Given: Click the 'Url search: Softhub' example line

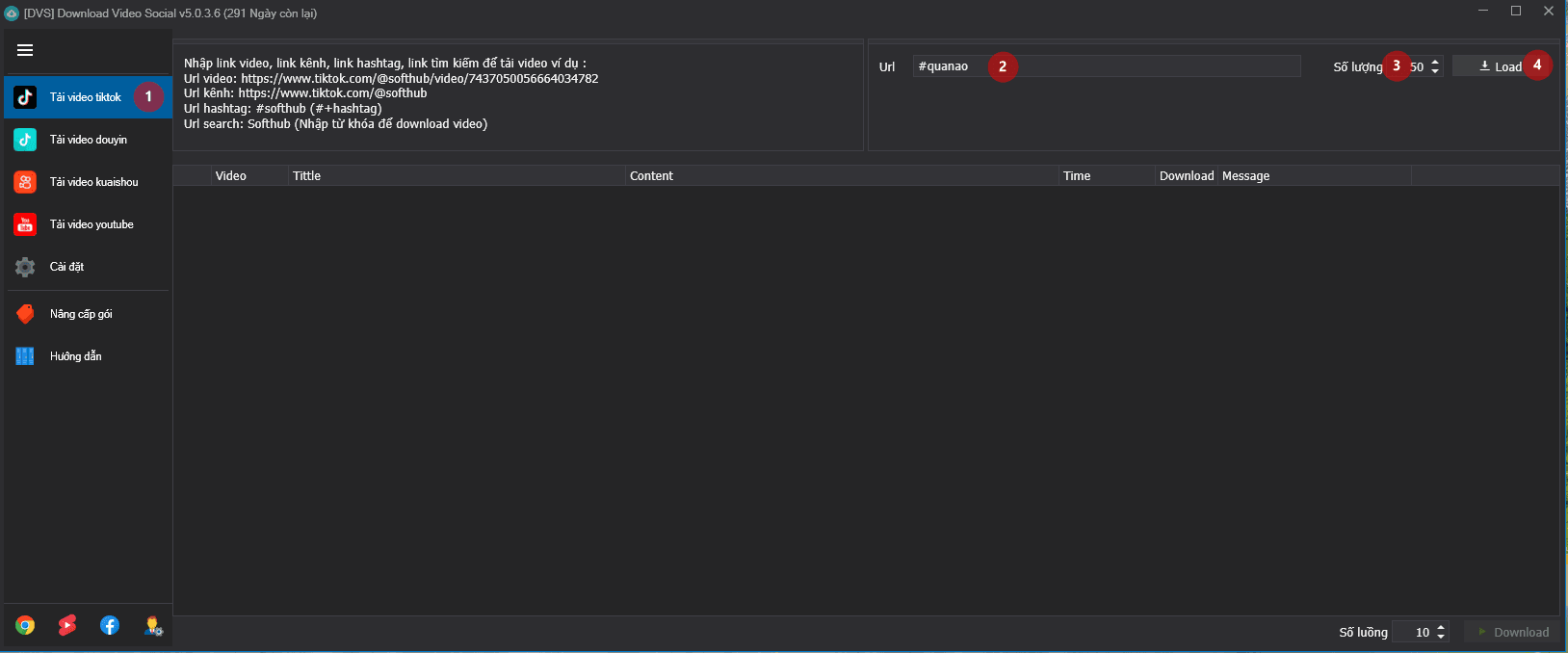Looking at the screenshot, I should (x=336, y=124).
